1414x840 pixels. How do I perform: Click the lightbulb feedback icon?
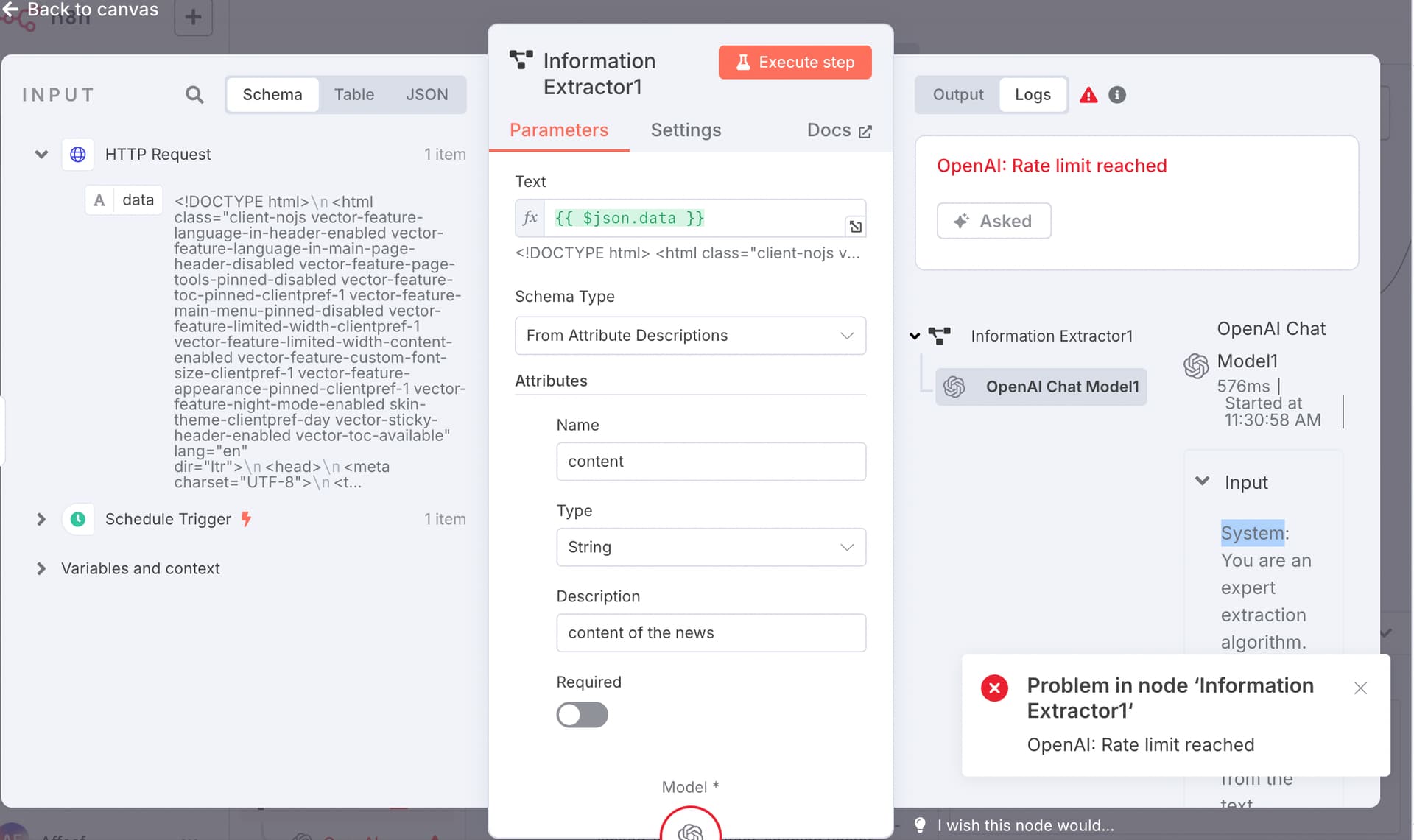coord(920,825)
